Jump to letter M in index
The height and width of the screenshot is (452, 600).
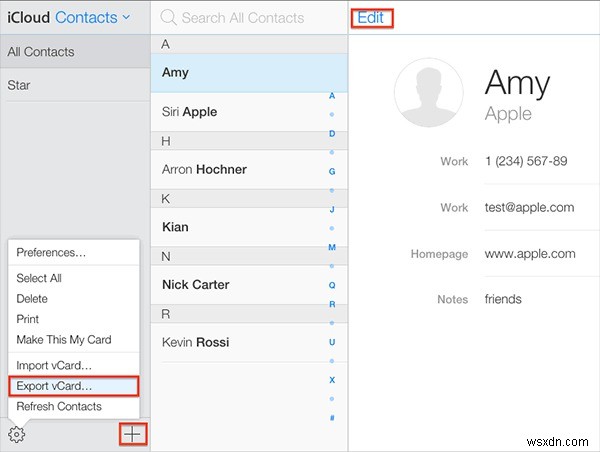[x=332, y=247]
